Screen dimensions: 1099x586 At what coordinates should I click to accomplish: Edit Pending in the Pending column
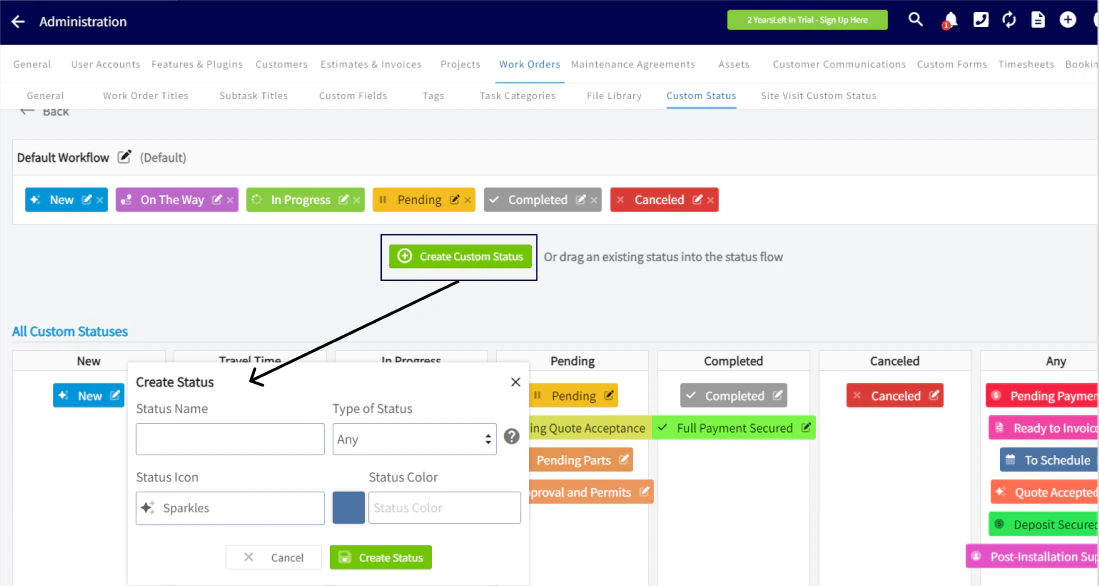tap(609, 395)
